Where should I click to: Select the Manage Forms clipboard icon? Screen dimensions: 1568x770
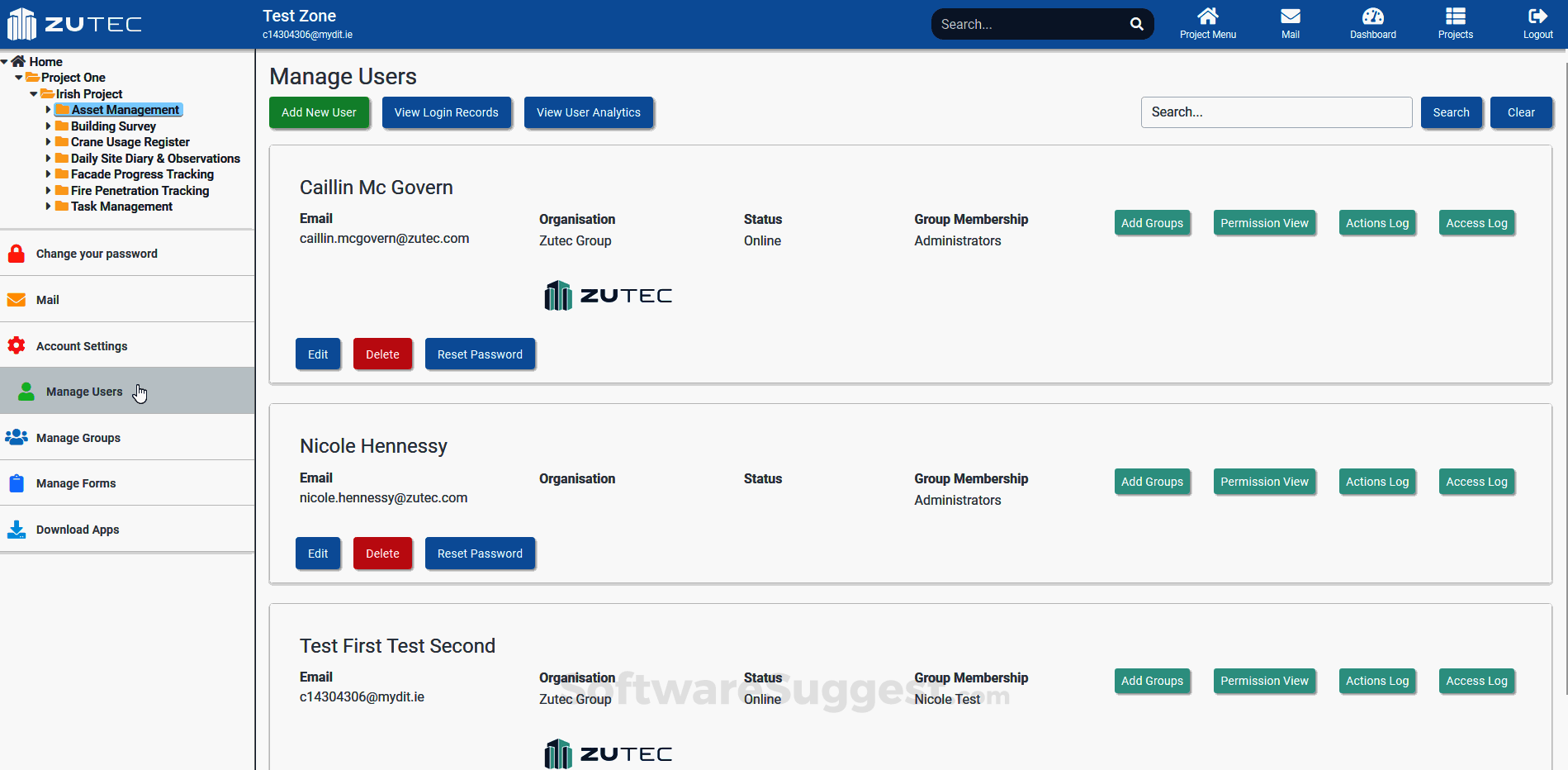(17, 482)
